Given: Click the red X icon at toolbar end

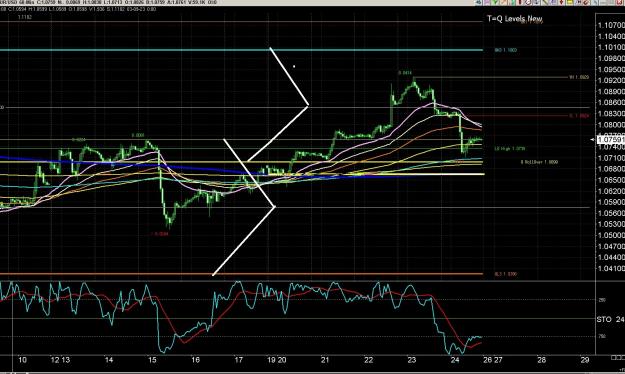Looking at the screenshot, I should [x=620, y=2].
